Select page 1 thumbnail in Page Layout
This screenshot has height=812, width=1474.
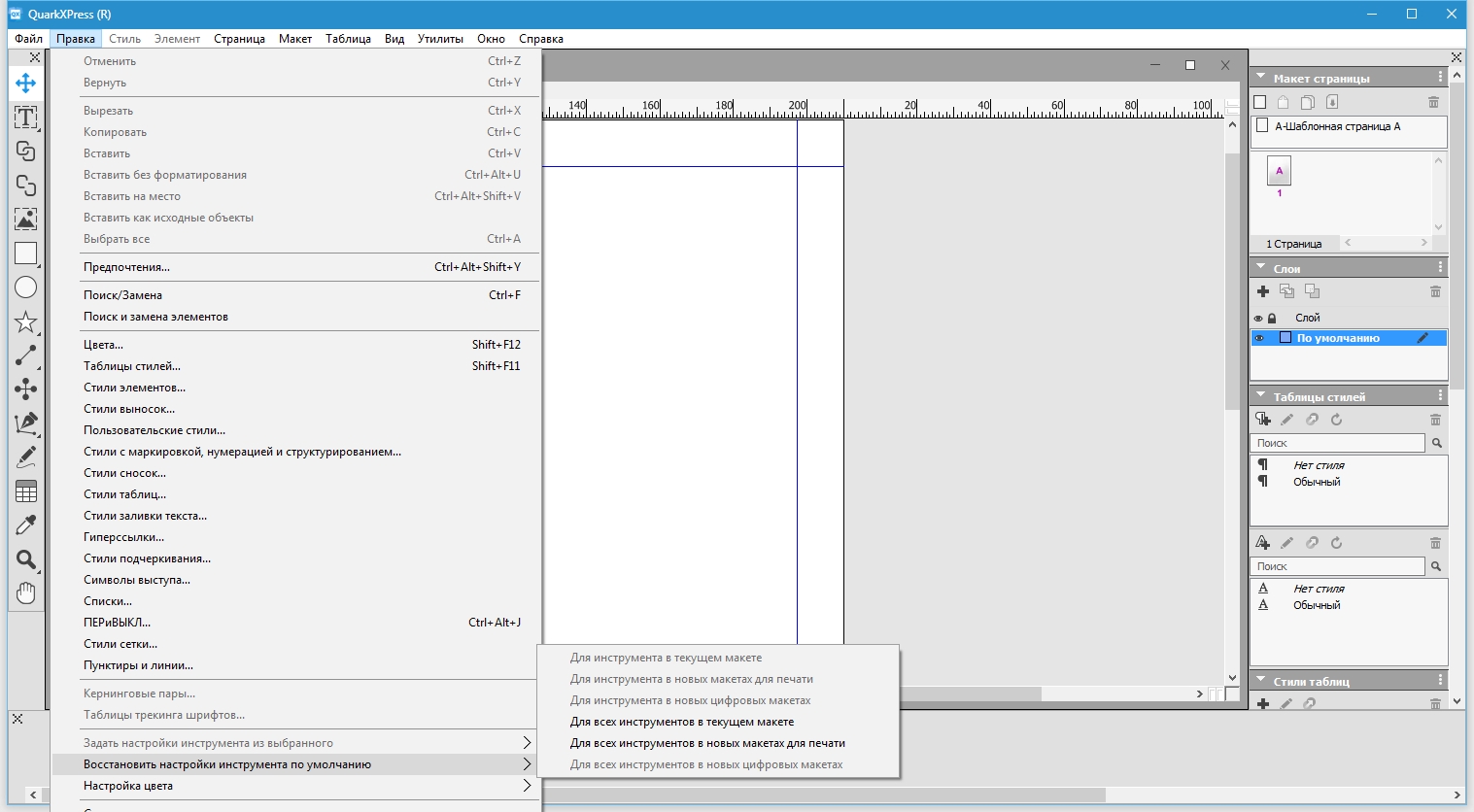(x=1280, y=171)
